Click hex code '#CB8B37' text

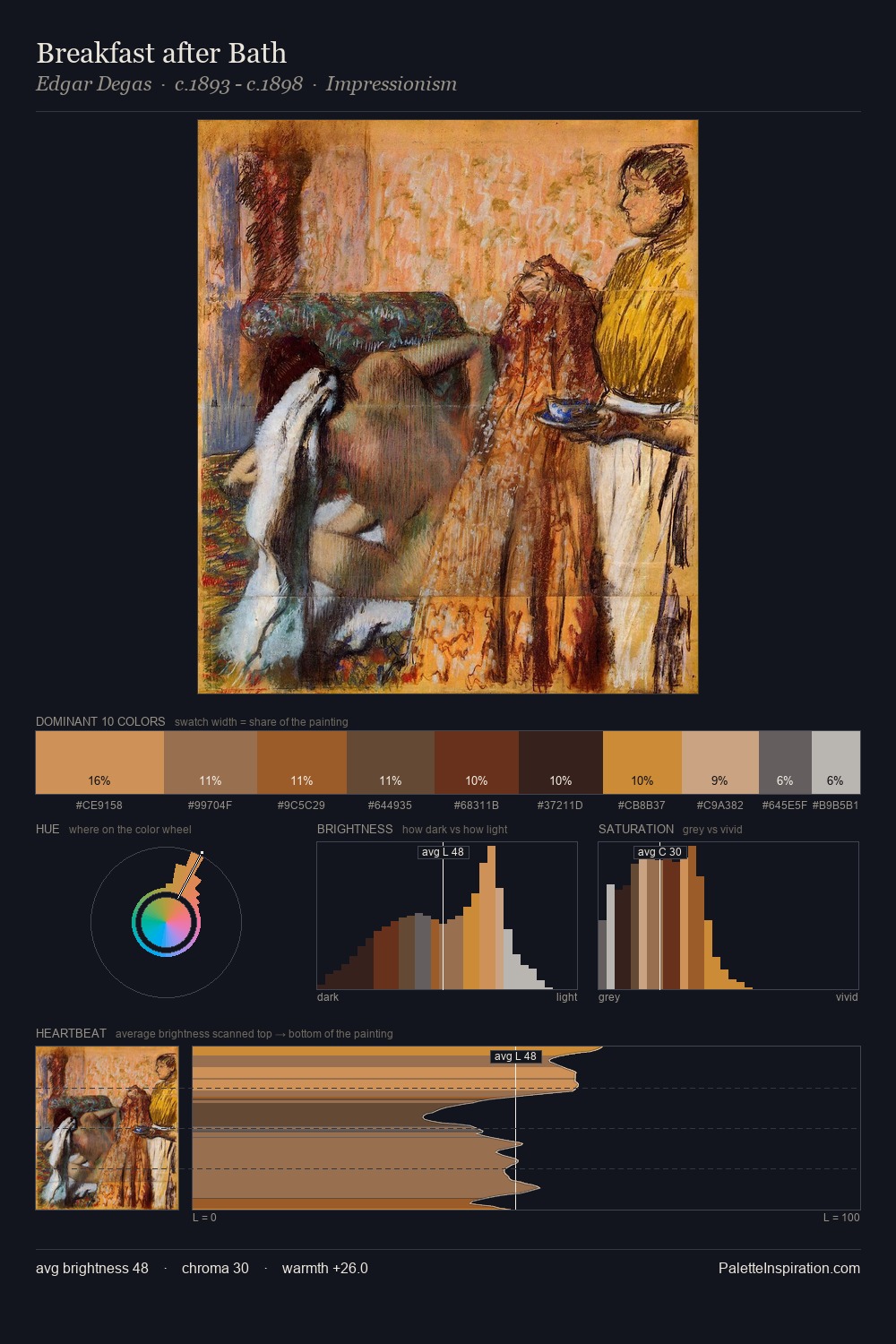pyautogui.click(x=642, y=806)
